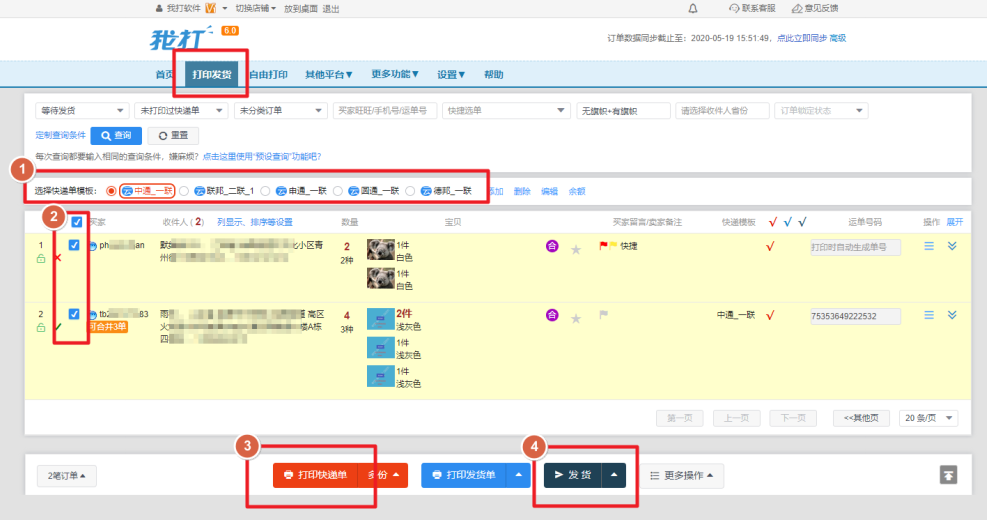Open 意见反馈 feedback
Image resolution: width=987 pixels, height=520 pixels.
pyautogui.click(x=815, y=8)
